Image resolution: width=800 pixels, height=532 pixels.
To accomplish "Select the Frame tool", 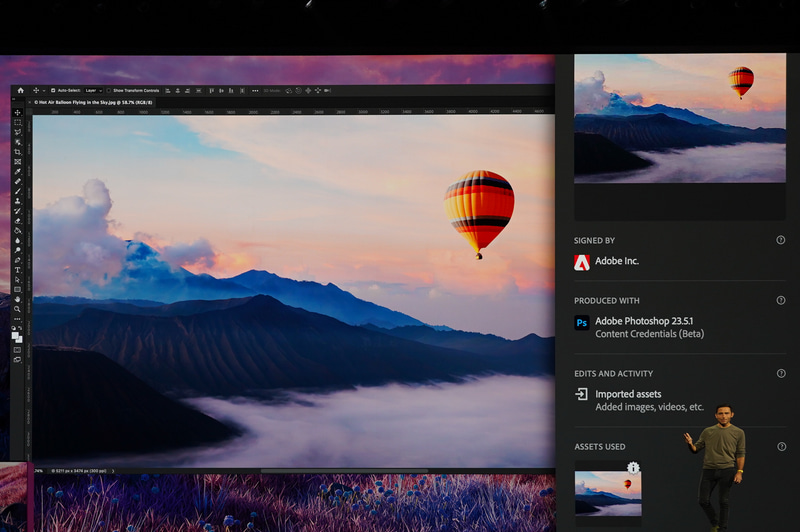I will 17,162.
